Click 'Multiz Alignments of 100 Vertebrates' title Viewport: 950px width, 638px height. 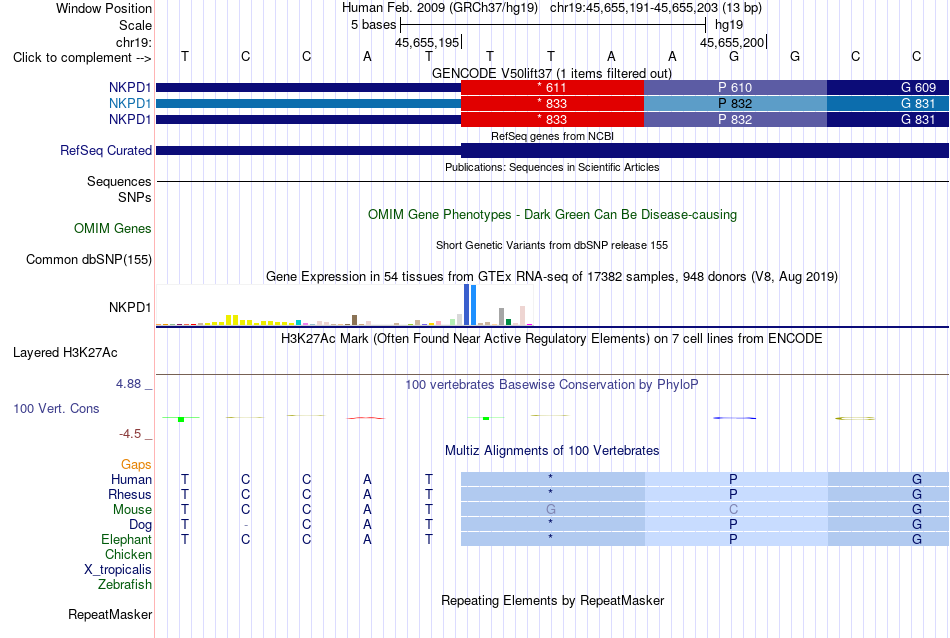click(x=552, y=451)
